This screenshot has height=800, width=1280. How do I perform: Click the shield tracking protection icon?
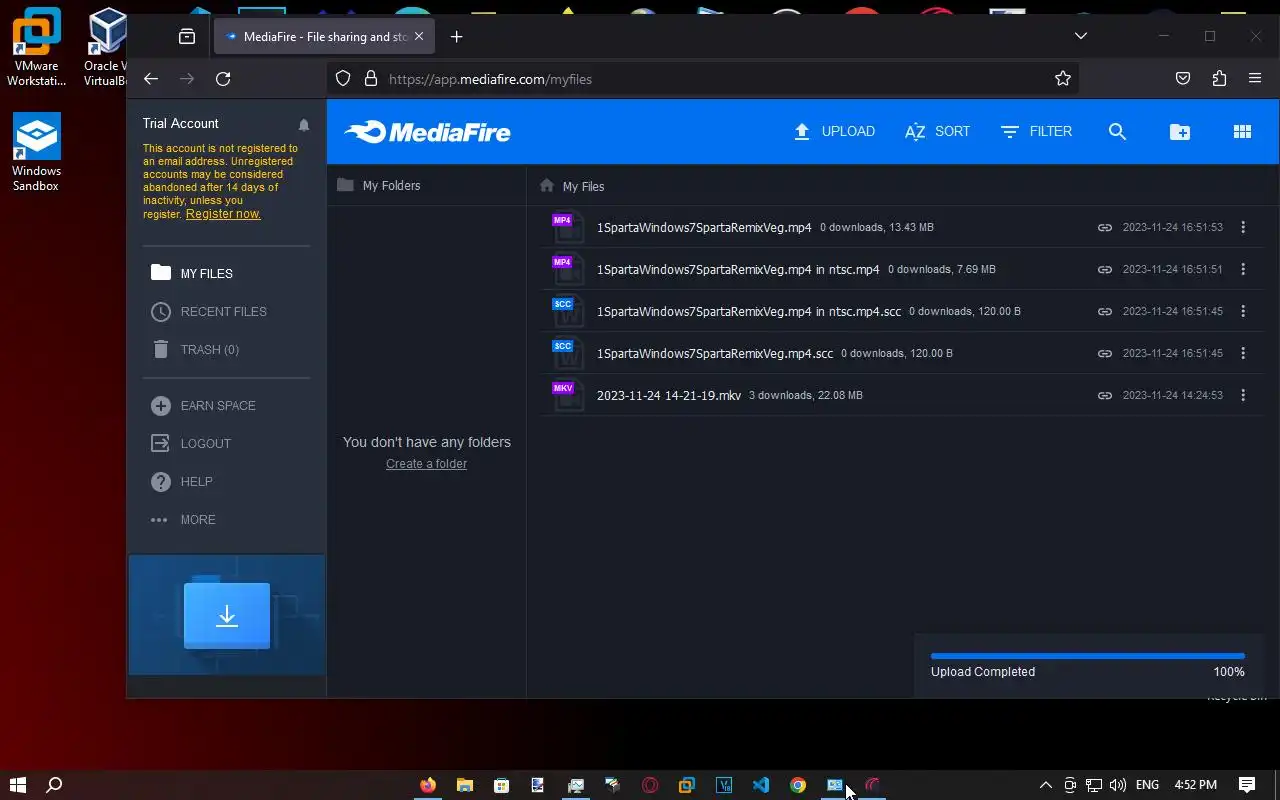coord(343,79)
